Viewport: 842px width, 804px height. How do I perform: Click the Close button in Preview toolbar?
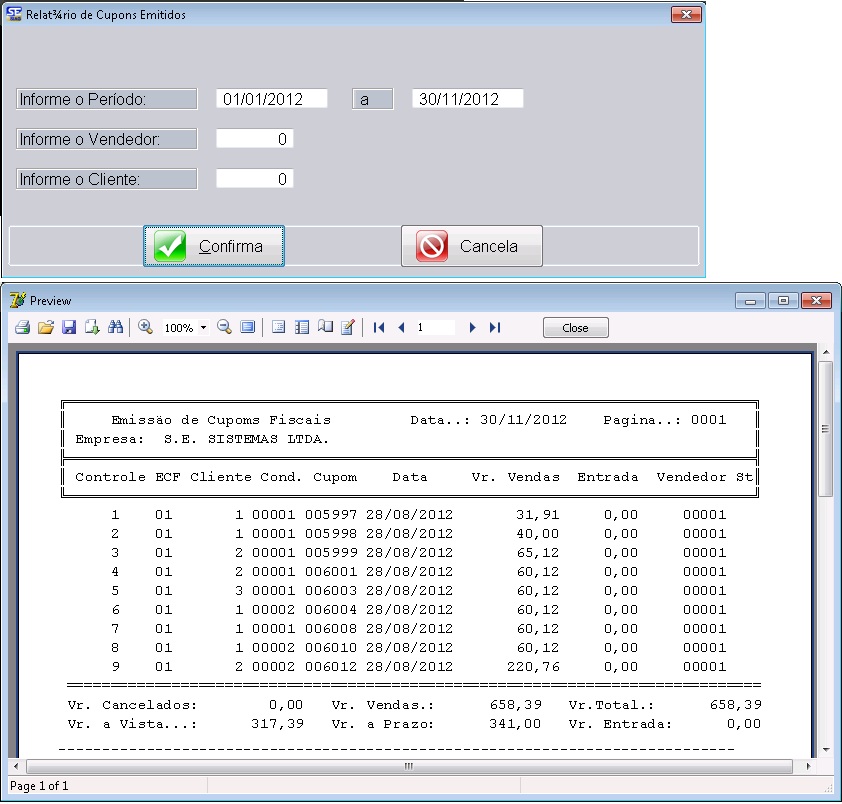tap(575, 328)
